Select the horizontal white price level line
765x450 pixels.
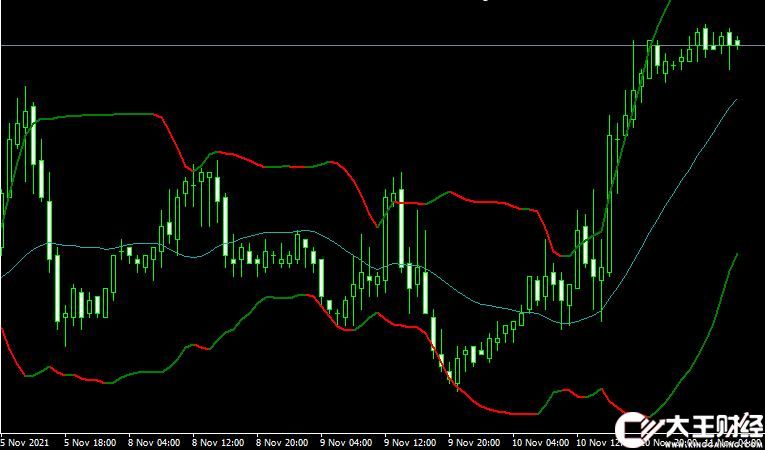382,45
